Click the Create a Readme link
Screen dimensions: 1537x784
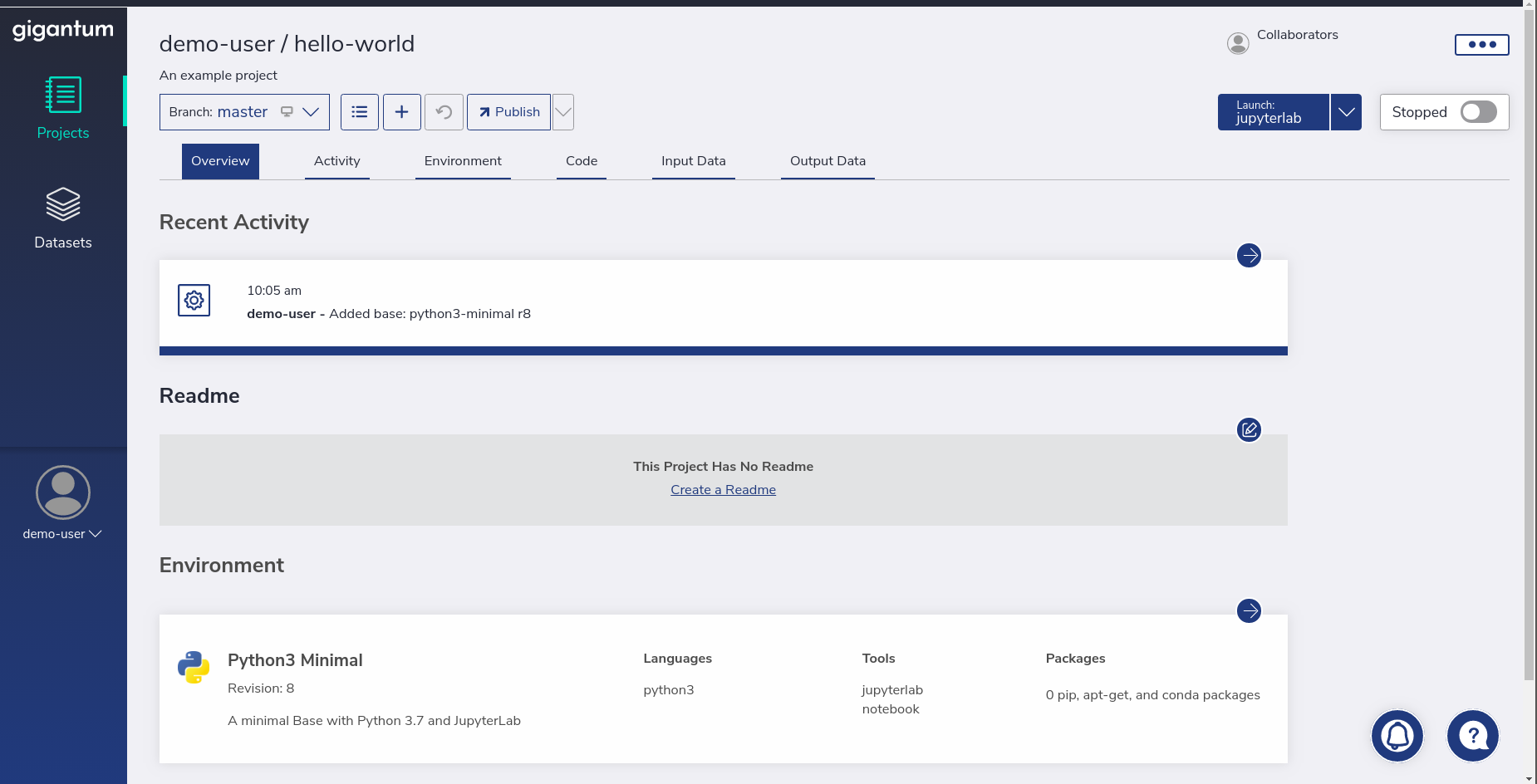point(724,490)
